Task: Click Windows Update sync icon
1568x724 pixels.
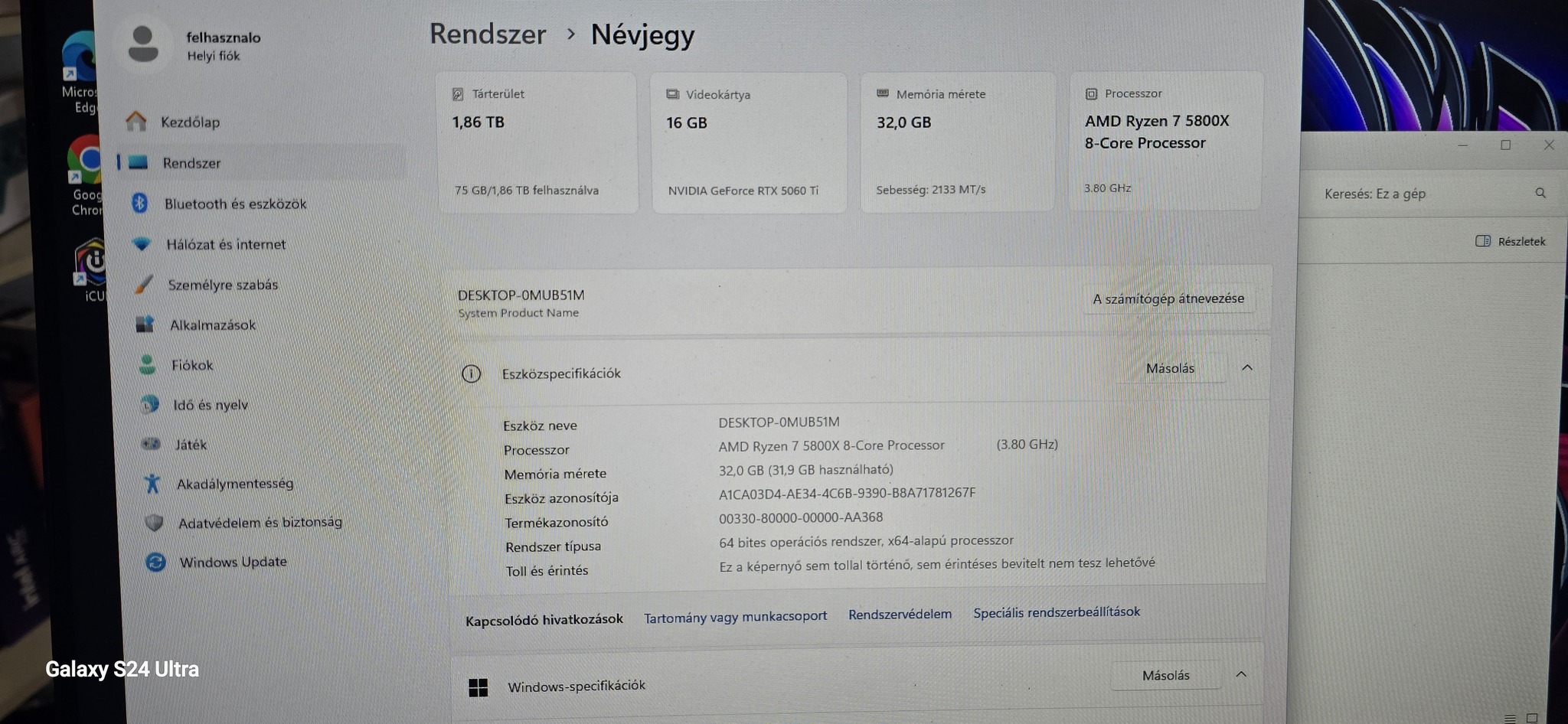Action: [x=155, y=563]
